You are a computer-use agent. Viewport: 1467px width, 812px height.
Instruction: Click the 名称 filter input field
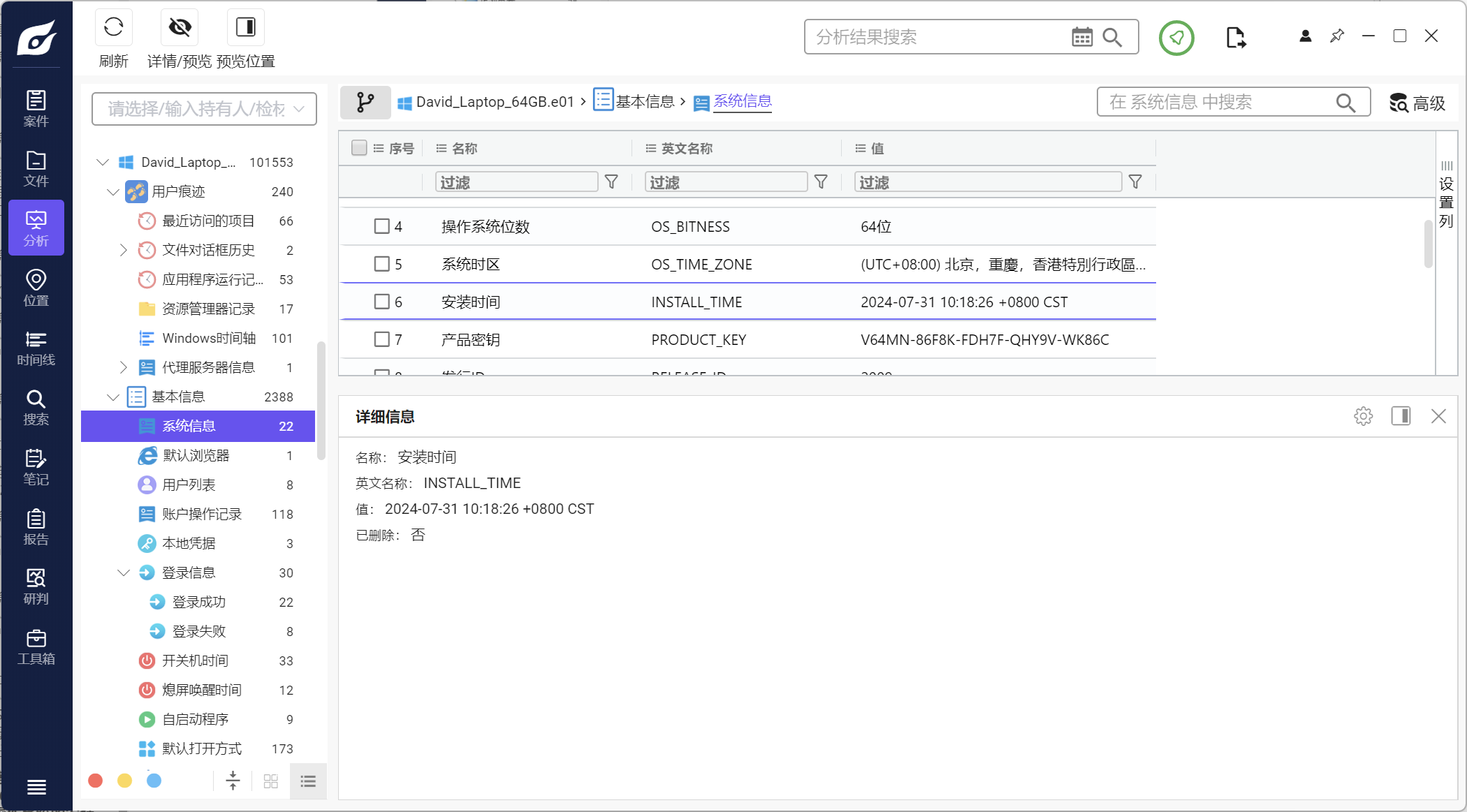pyautogui.click(x=516, y=182)
